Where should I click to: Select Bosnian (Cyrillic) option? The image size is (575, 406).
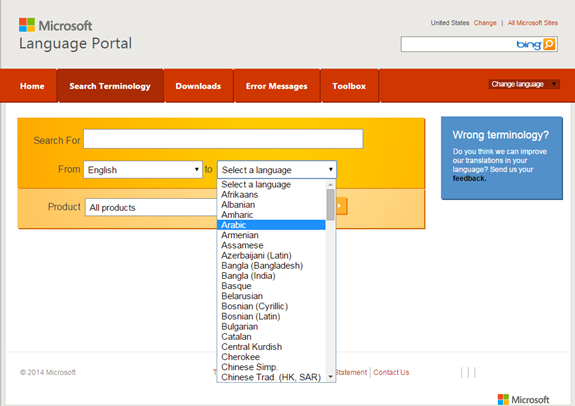pos(271,306)
